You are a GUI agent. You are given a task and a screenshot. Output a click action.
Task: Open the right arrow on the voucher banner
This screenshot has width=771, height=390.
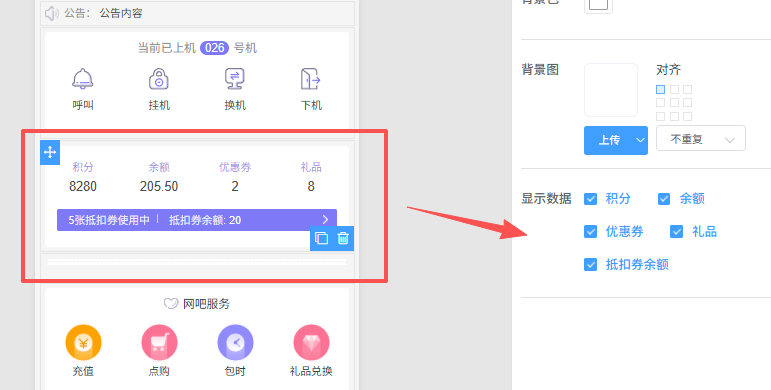click(325, 220)
